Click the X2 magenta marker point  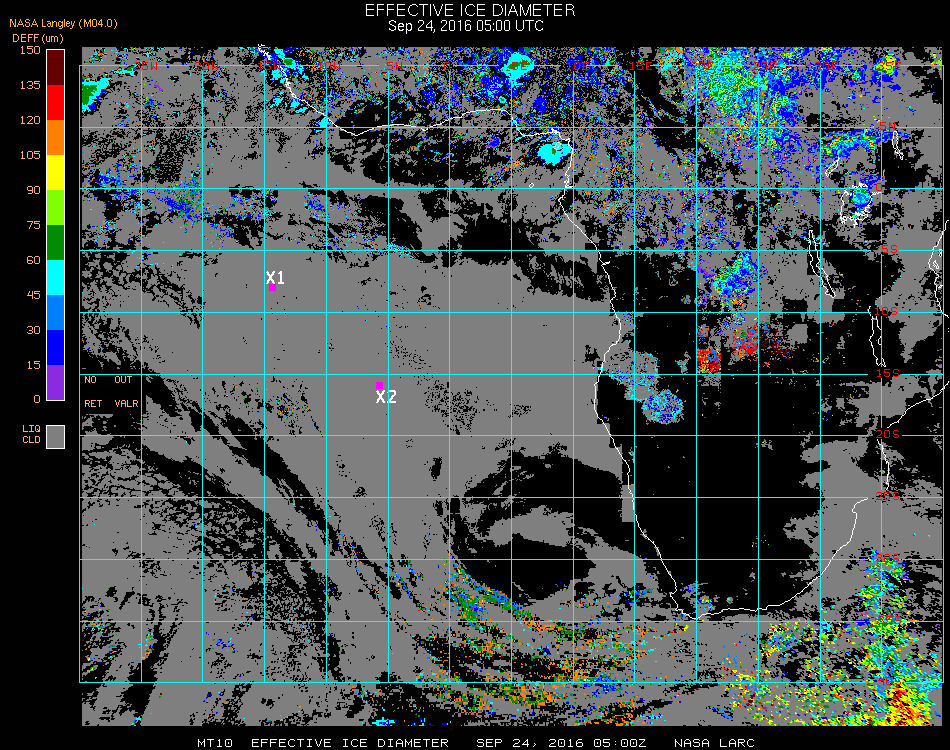click(379, 385)
